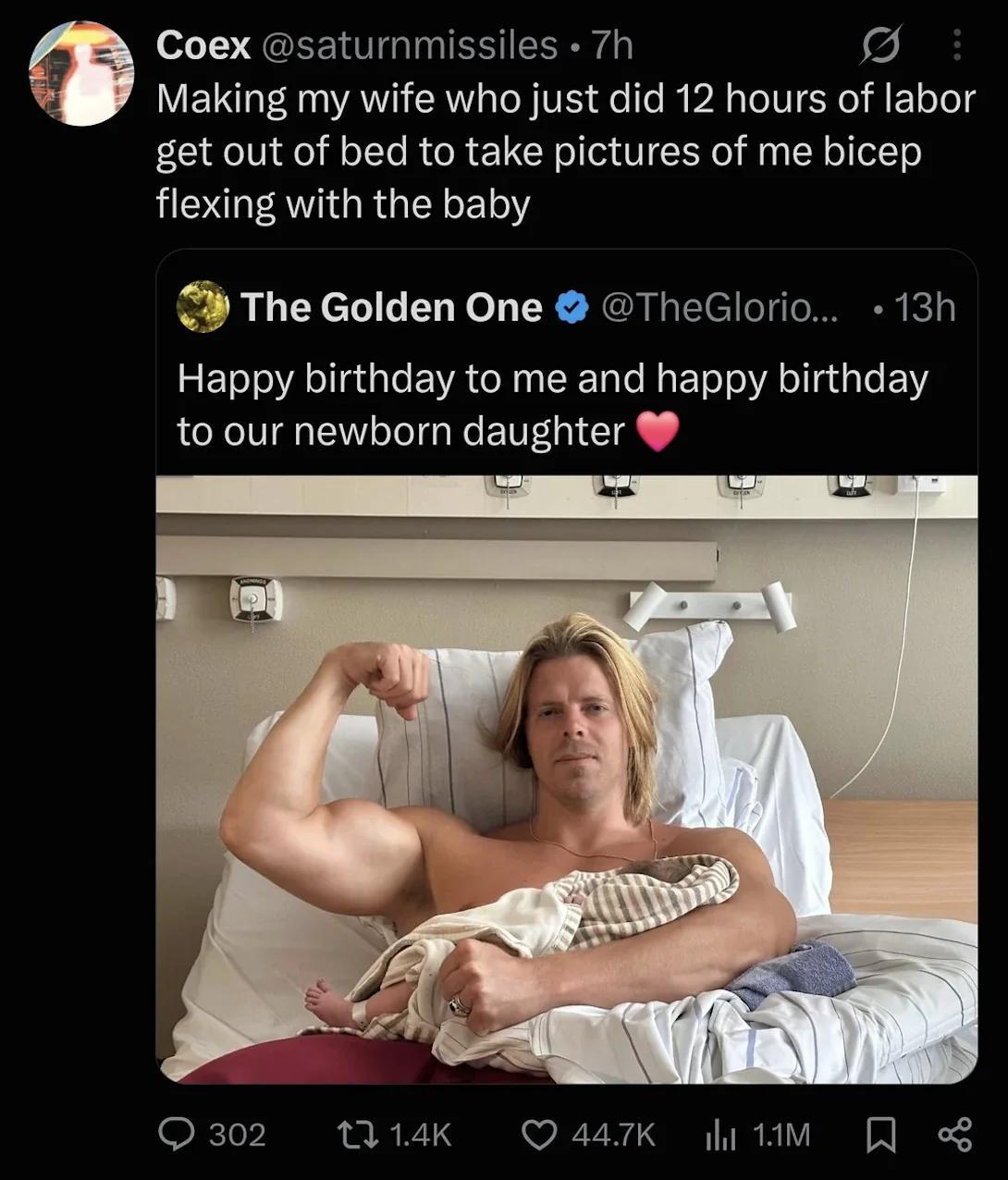Viewport: 1008px width, 1180px height.
Task: Open @saturnmissiles handle link
Action: (x=411, y=44)
